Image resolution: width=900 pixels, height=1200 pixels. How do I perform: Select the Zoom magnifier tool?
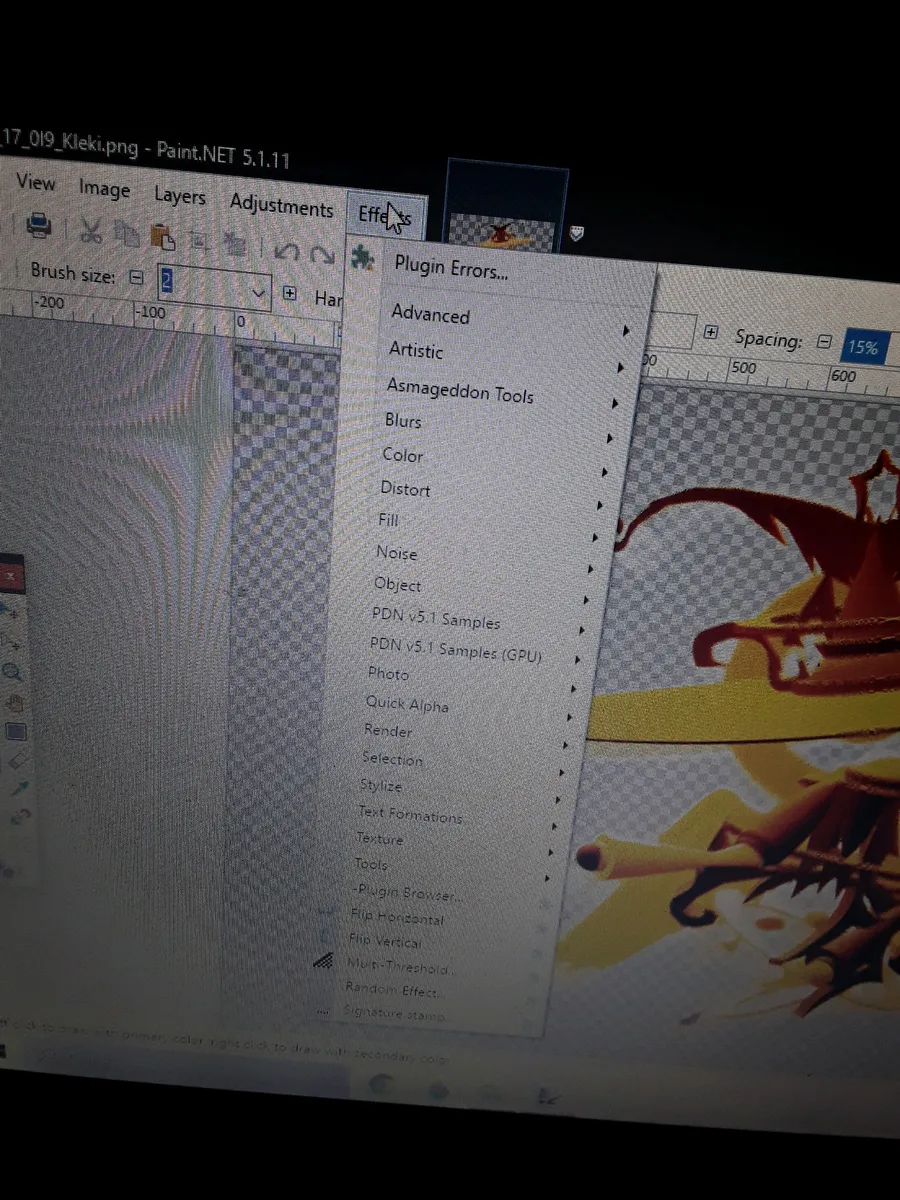click(x=12, y=671)
